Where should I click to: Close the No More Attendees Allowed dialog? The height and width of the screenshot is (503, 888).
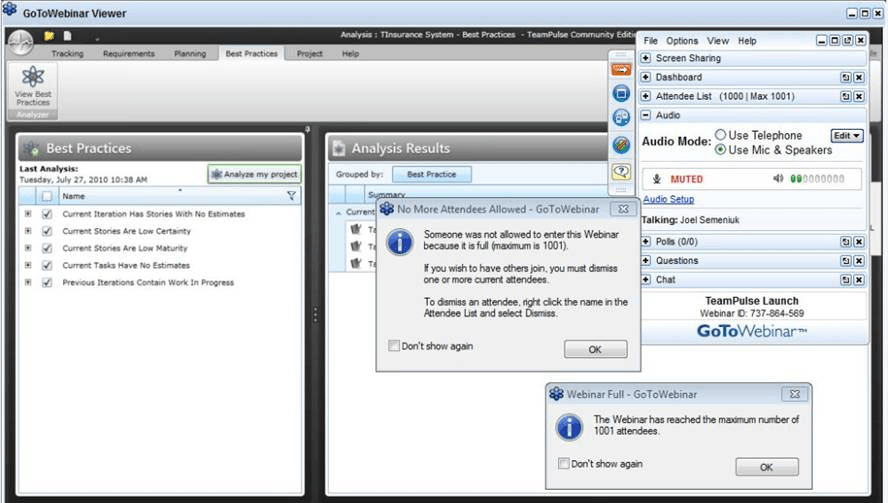click(x=624, y=209)
